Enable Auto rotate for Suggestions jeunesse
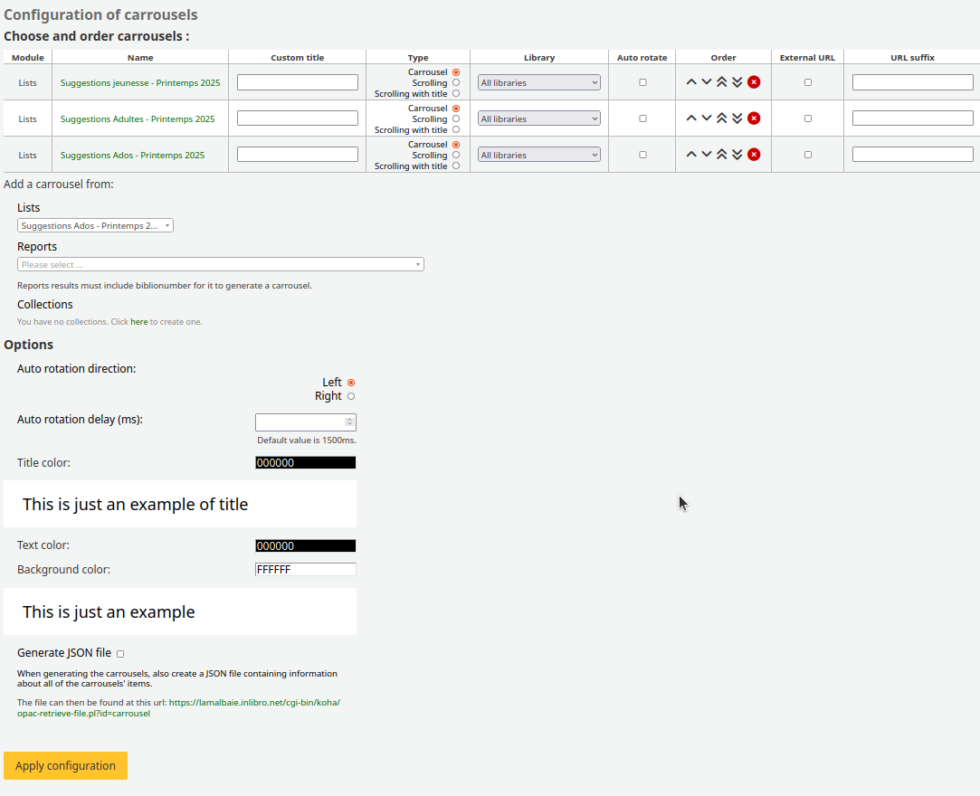980x796 pixels. (x=642, y=82)
